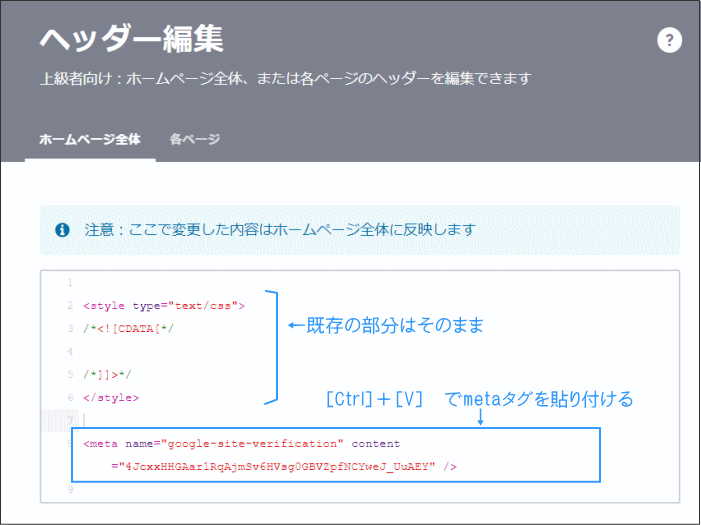Click the metaタグを貼り付ける annotation text
701x525 pixels.
540,399
